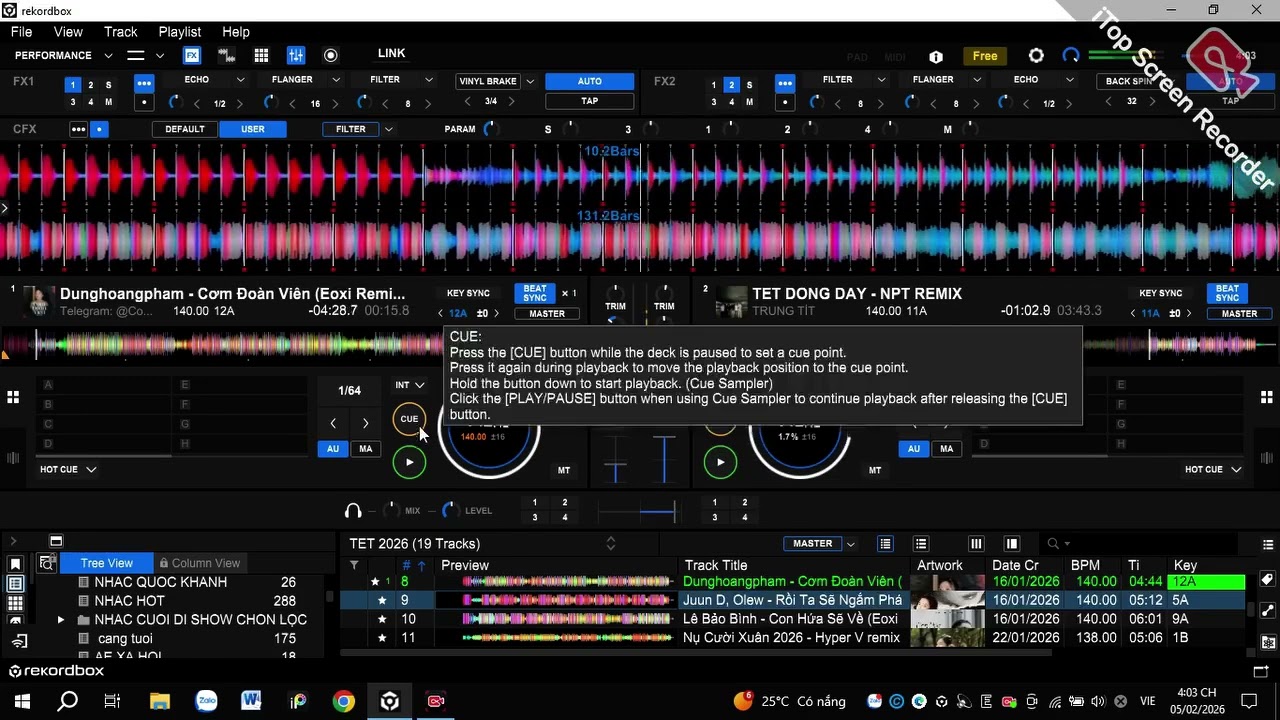This screenshot has height=720, width=1280.
Task: Open the pads grid panel icon
Action: (x=261, y=55)
